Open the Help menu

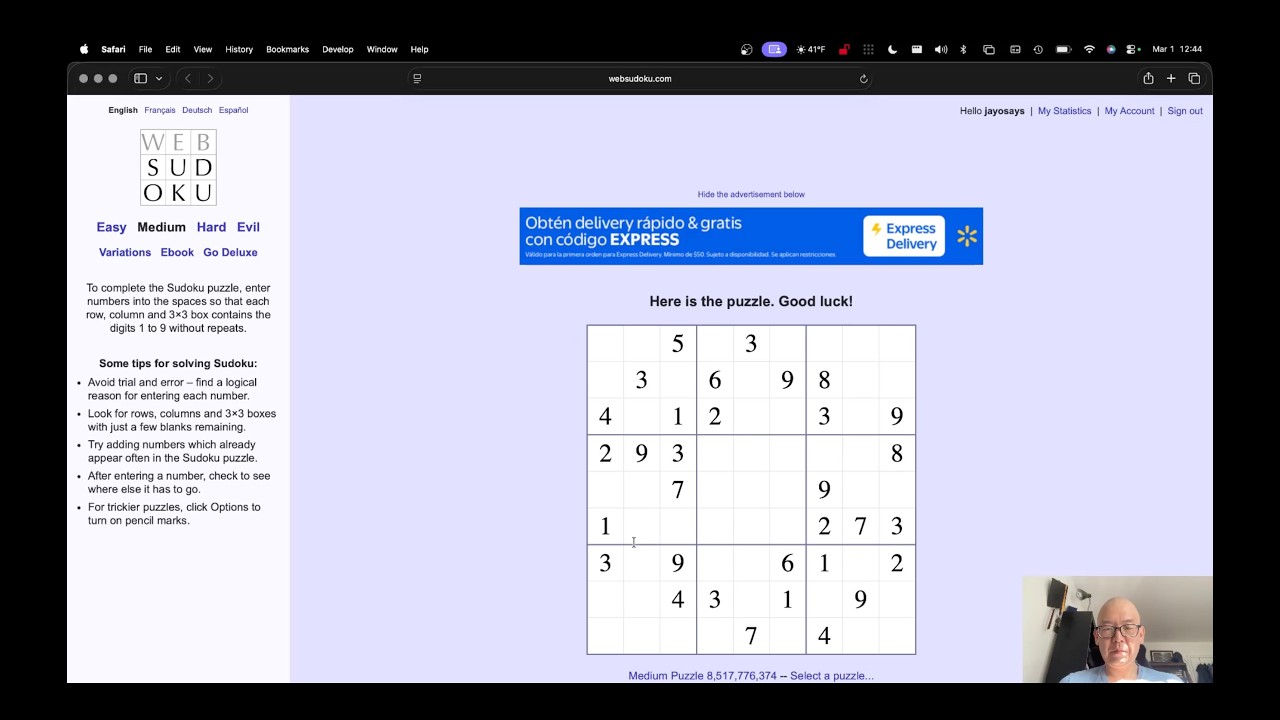[x=419, y=49]
